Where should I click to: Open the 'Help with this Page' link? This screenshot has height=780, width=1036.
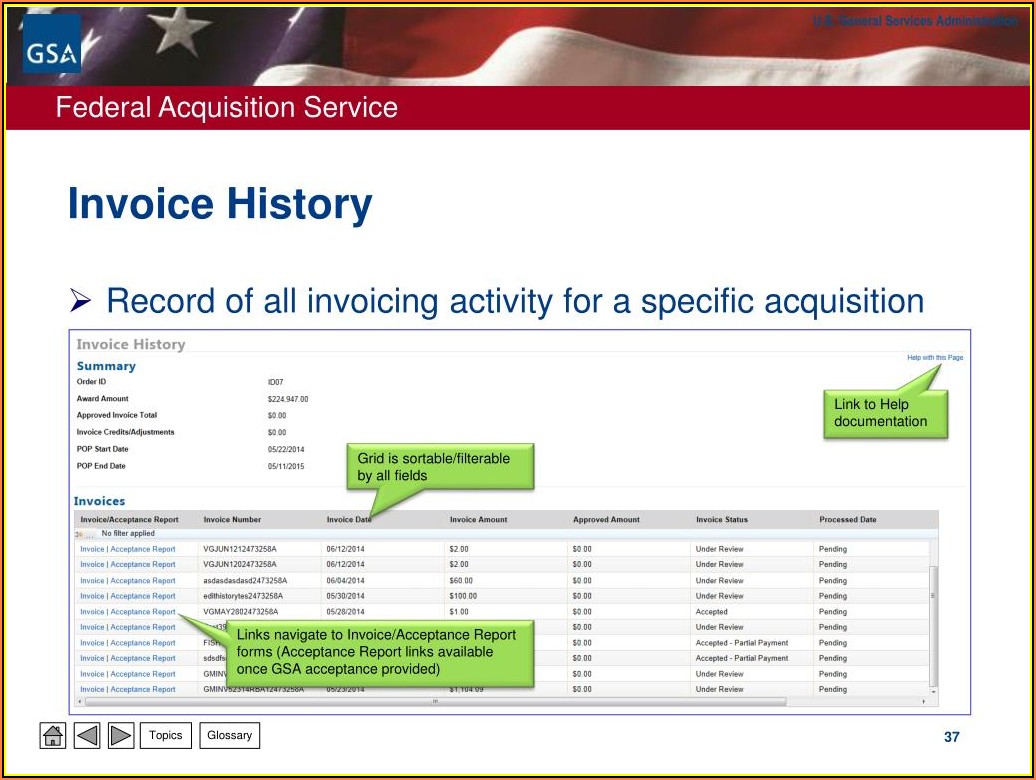(x=934, y=358)
